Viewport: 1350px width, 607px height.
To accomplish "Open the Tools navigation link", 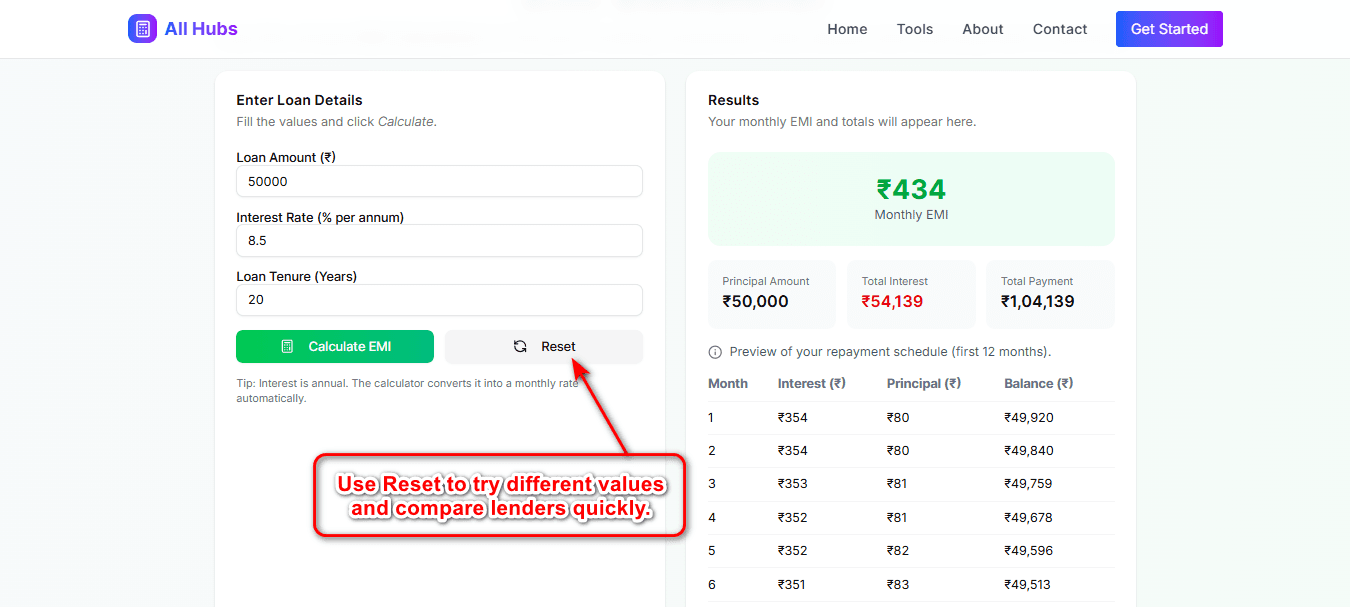I will pyautogui.click(x=914, y=29).
